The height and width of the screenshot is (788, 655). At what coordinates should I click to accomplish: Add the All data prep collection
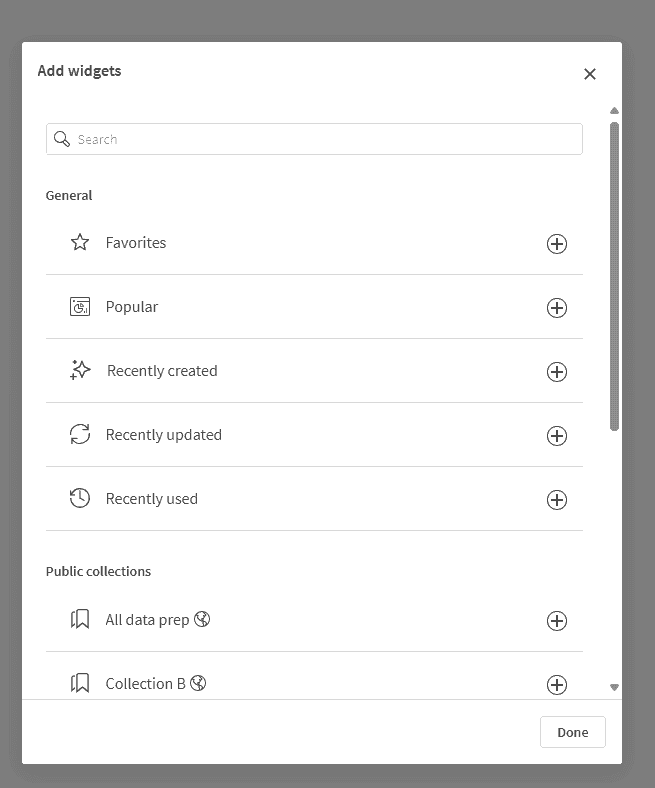(557, 621)
